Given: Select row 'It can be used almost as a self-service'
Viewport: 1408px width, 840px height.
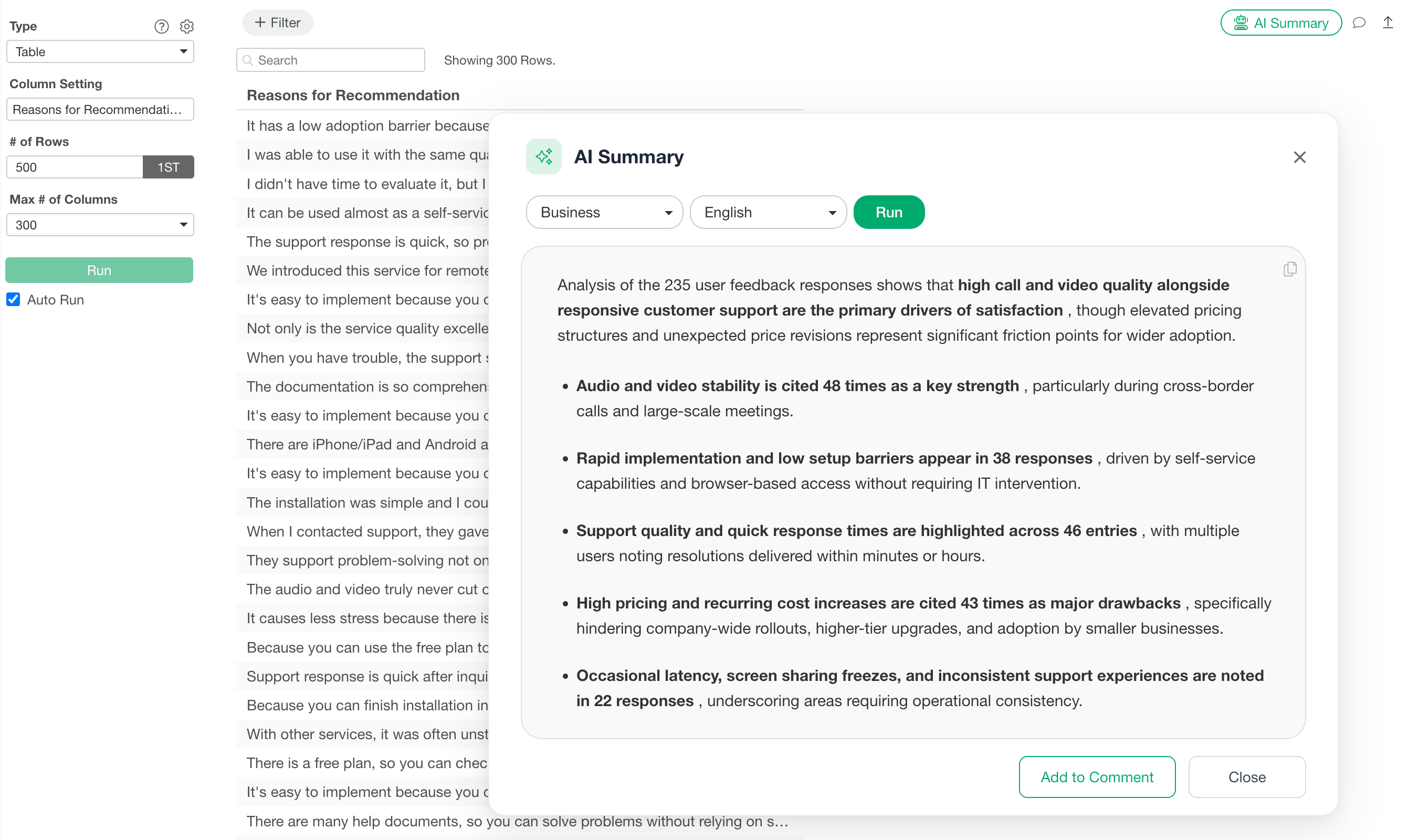Looking at the screenshot, I should 363,213.
